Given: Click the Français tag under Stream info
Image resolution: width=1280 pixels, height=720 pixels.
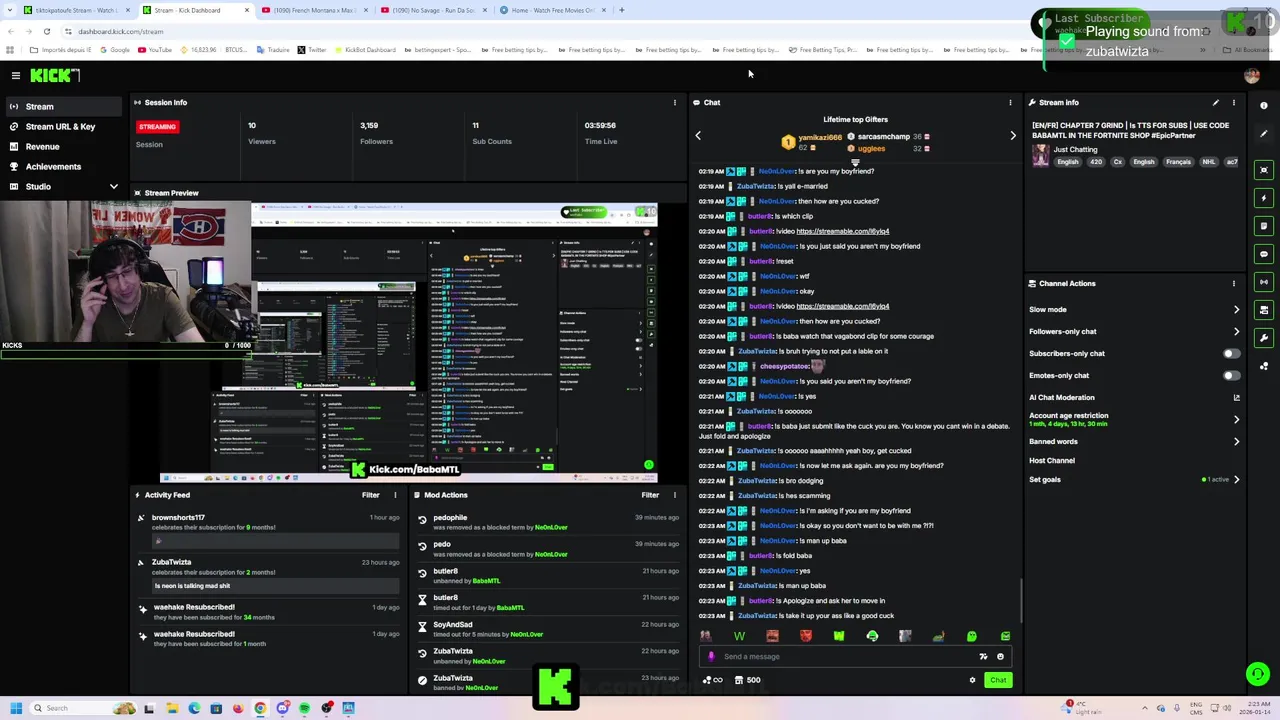Looking at the screenshot, I should (x=1178, y=162).
